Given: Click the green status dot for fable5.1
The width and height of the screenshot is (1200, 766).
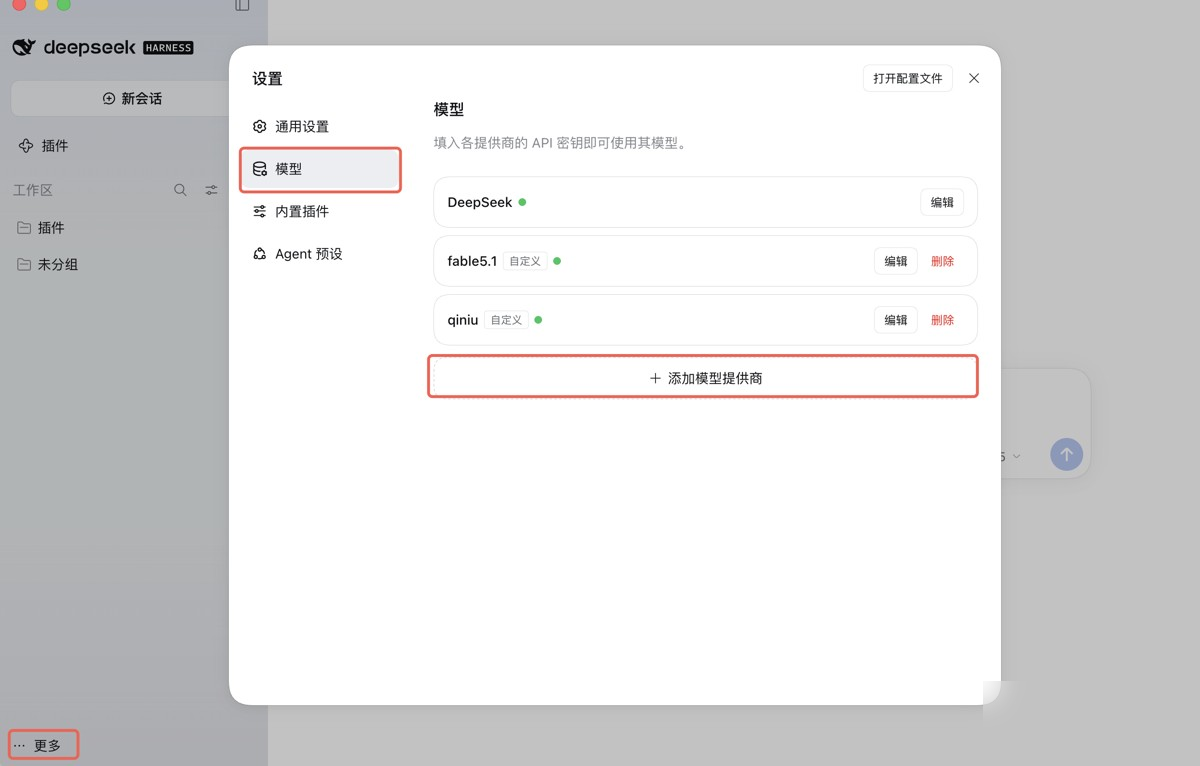Looking at the screenshot, I should (557, 261).
